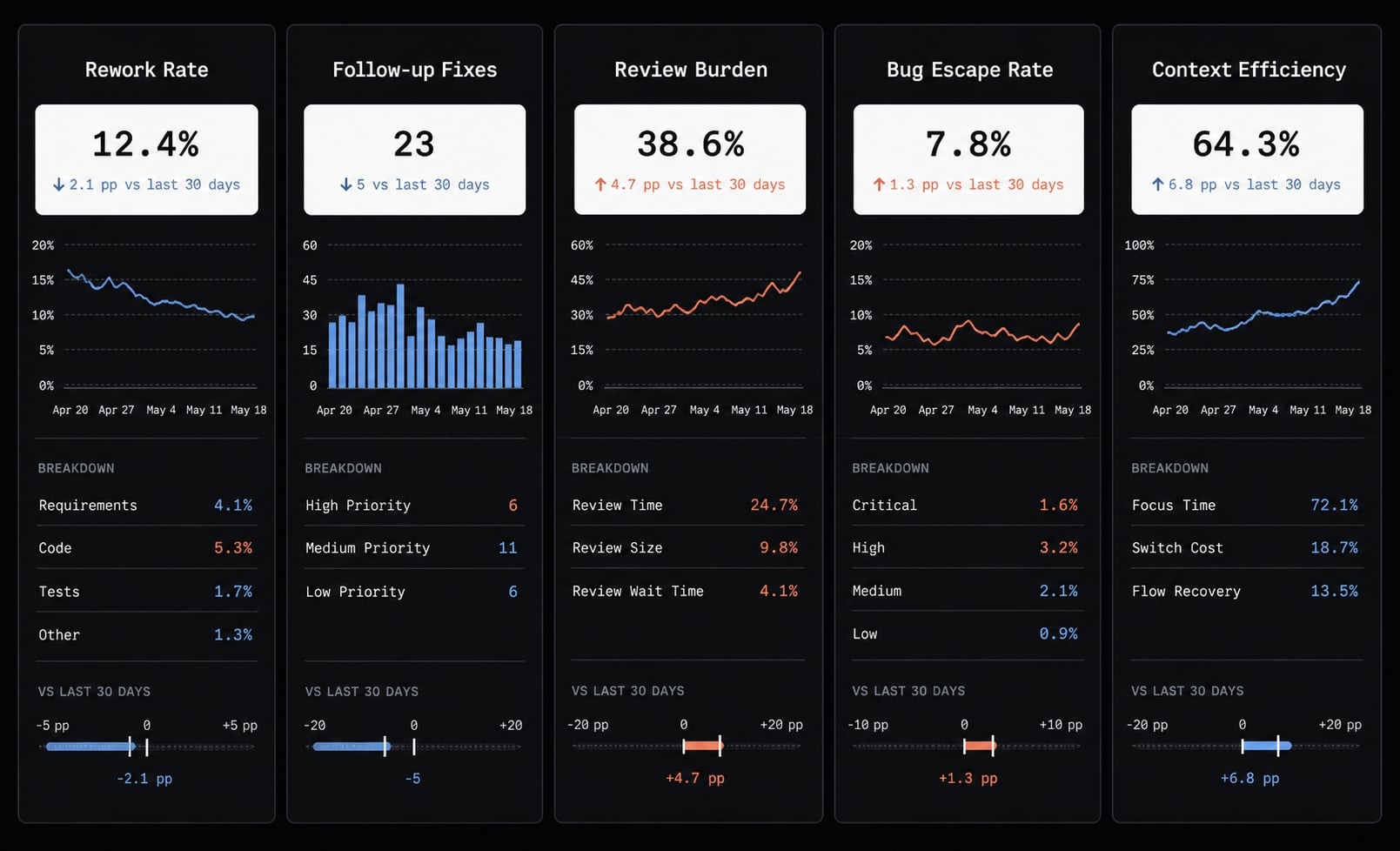
Task: Click the +4.7 pp label under Review Burden
Action: click(x=695, y=778)
